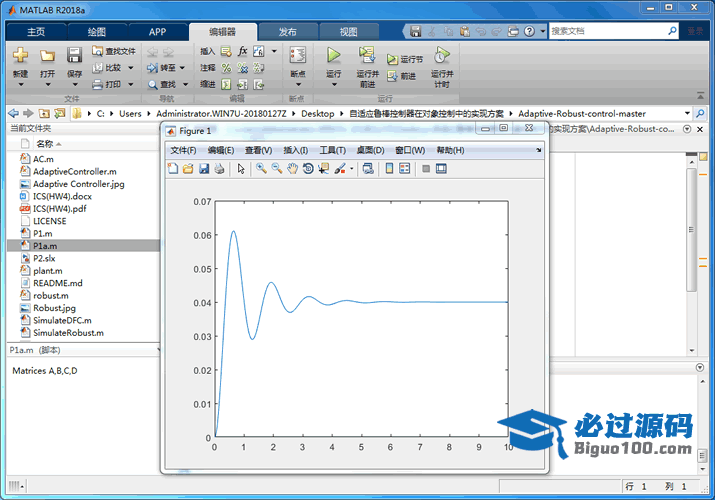715x500 pixels.
Task: Open Insert (插入) menu in Figure 1
Action: click(x=295, y=150)
